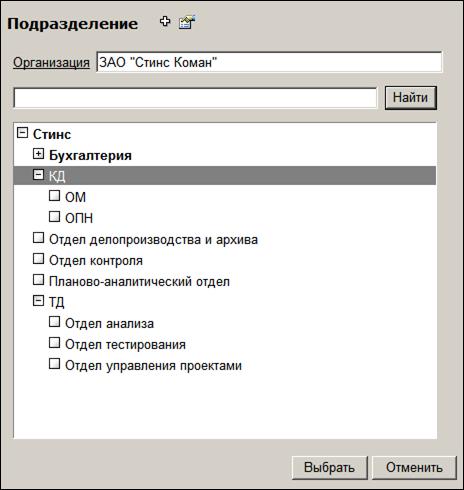Click the Выбрать button
This screenshot has height=490, width=464.
pyautogui.click(x=330, y=468)
